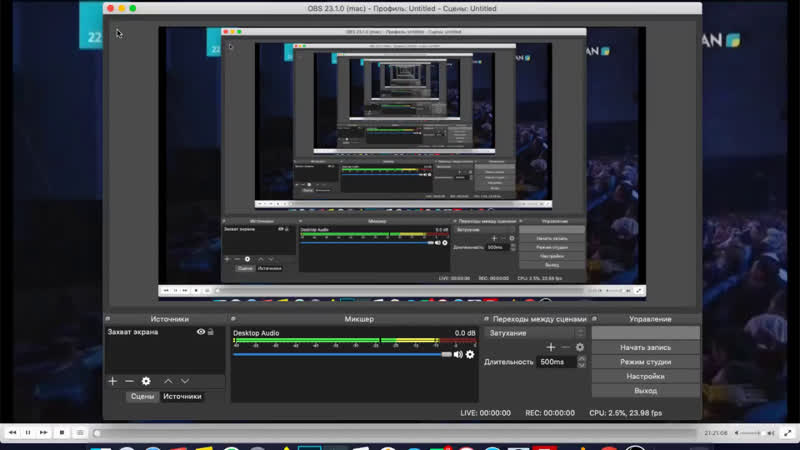800x450 pixels.
Task: Add a new source with plus icon
Action: coord(113,381)
